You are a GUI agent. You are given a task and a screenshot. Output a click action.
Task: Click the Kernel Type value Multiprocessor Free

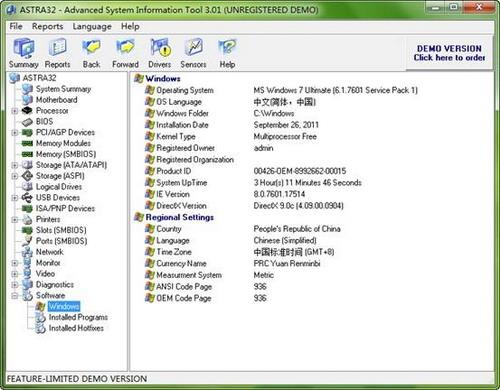pos(285,137)
